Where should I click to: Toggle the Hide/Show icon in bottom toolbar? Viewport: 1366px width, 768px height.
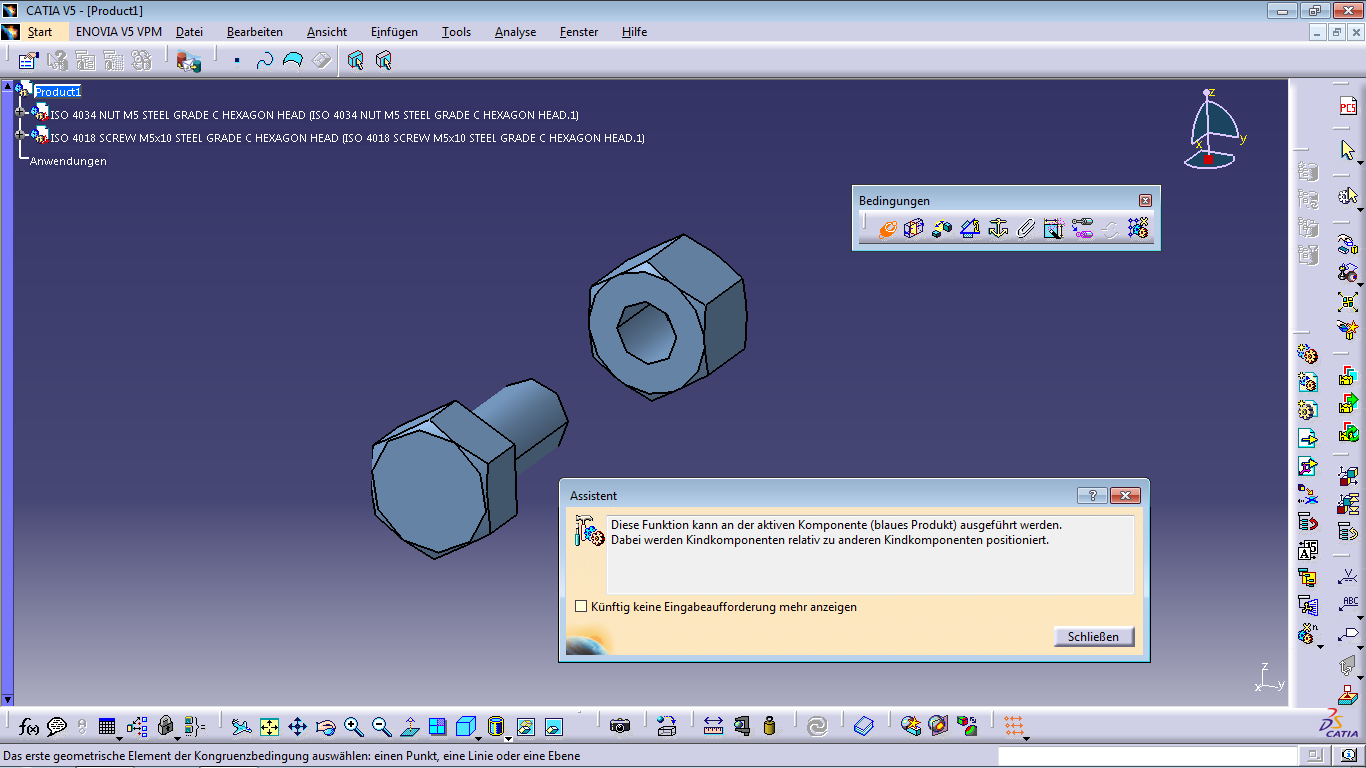[525, 726]
